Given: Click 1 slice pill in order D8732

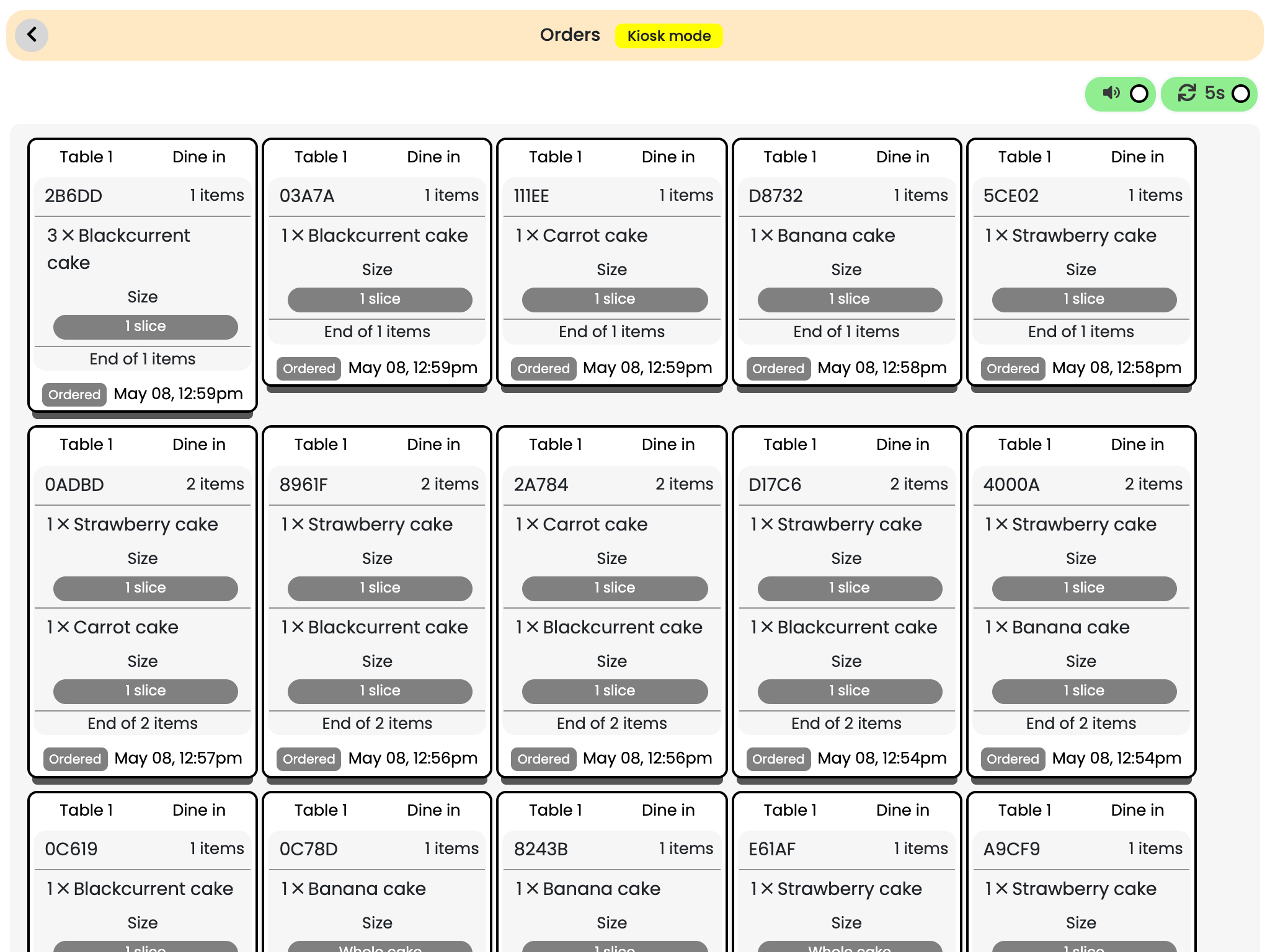Looking at the screenshot, I should click(850, 299).
